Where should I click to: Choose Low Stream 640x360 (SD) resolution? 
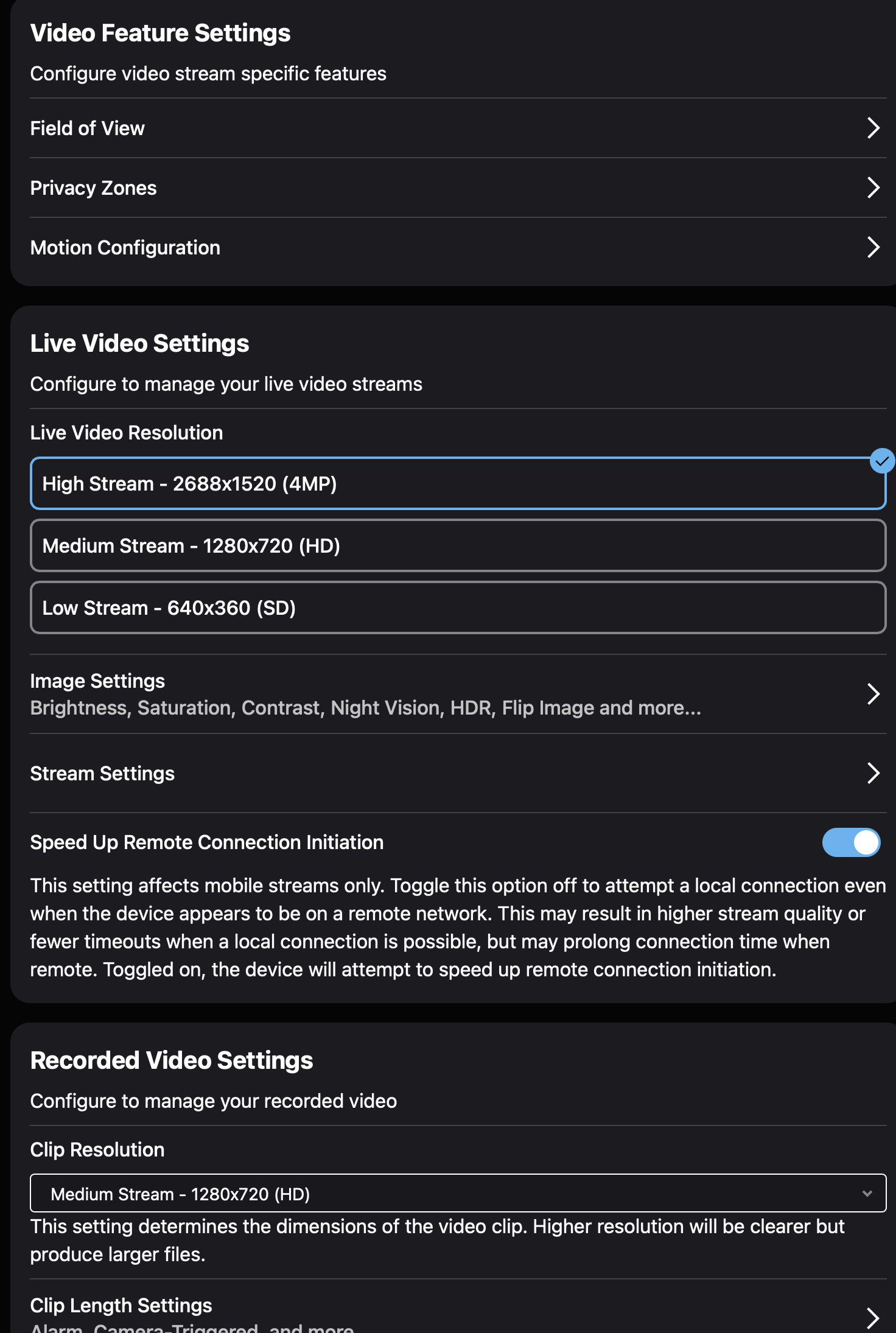(x=457, y=608)
